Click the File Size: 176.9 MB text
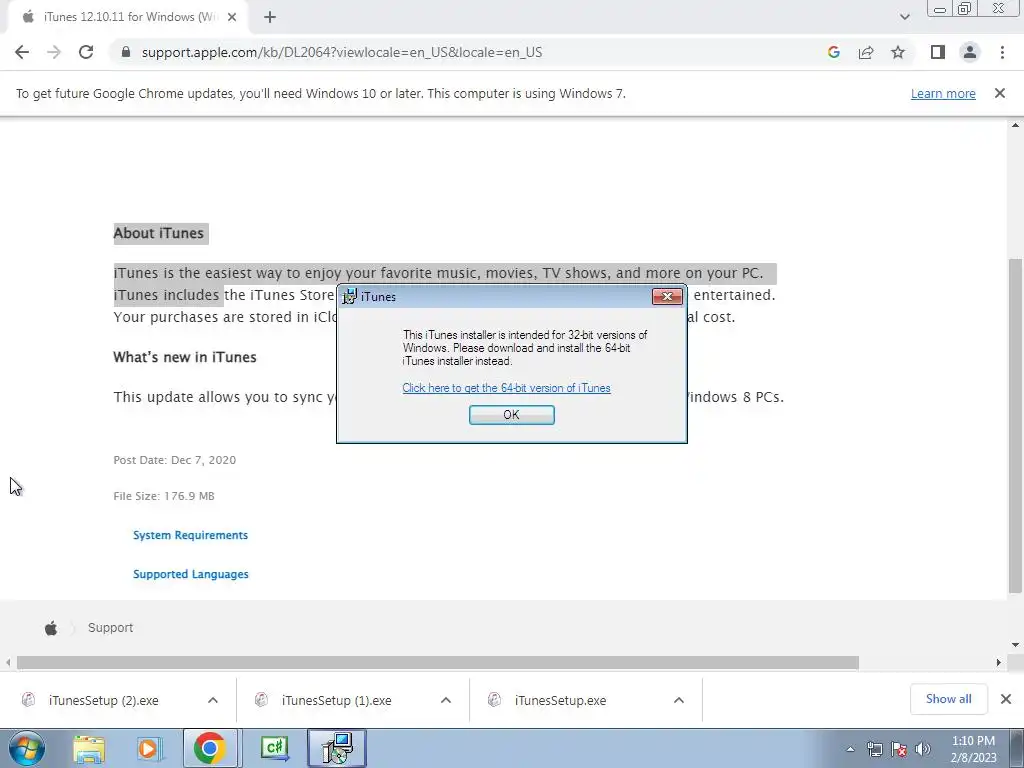 164,496
